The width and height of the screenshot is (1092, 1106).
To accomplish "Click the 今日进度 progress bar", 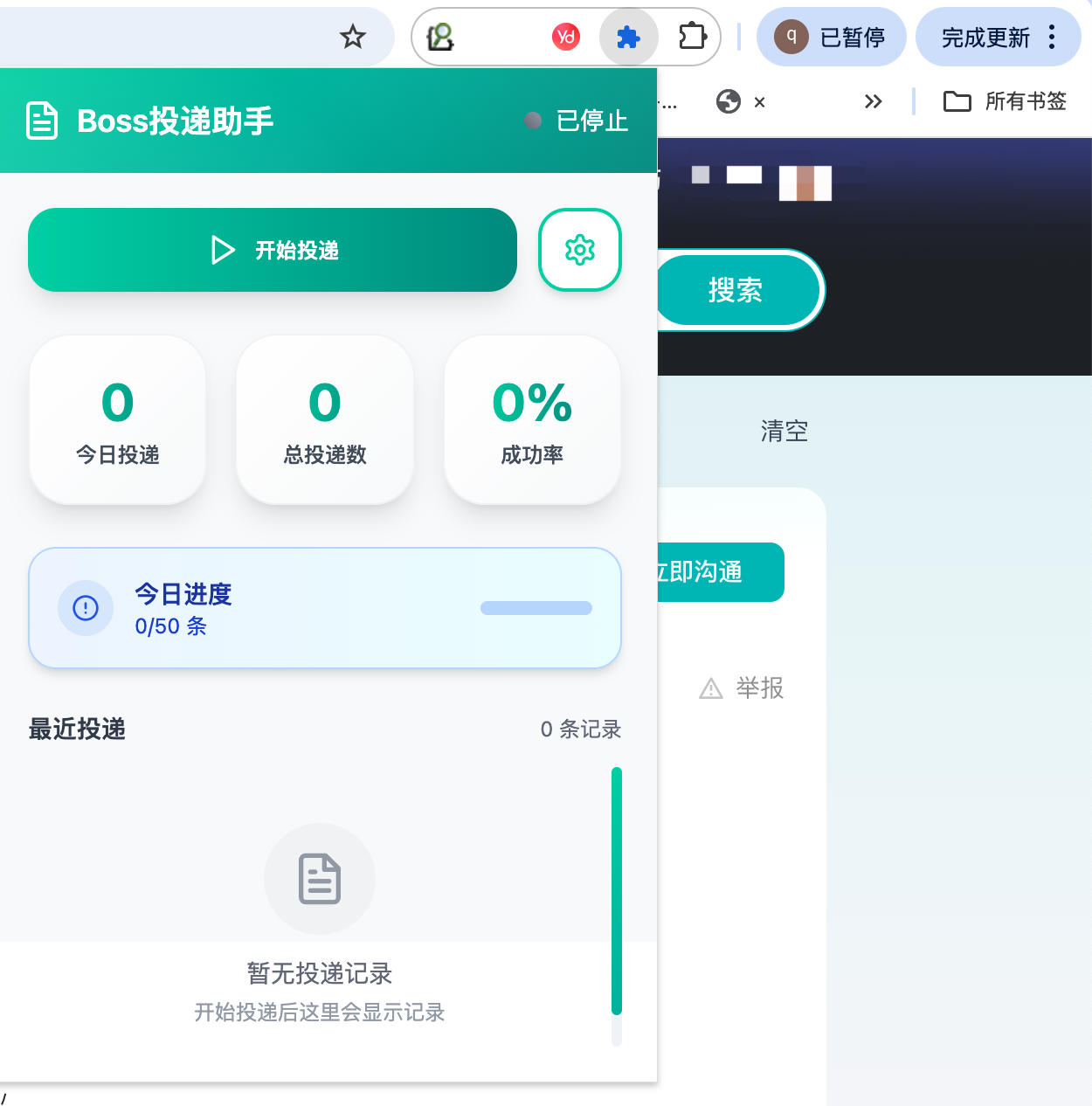I will (x=536, y=608).
